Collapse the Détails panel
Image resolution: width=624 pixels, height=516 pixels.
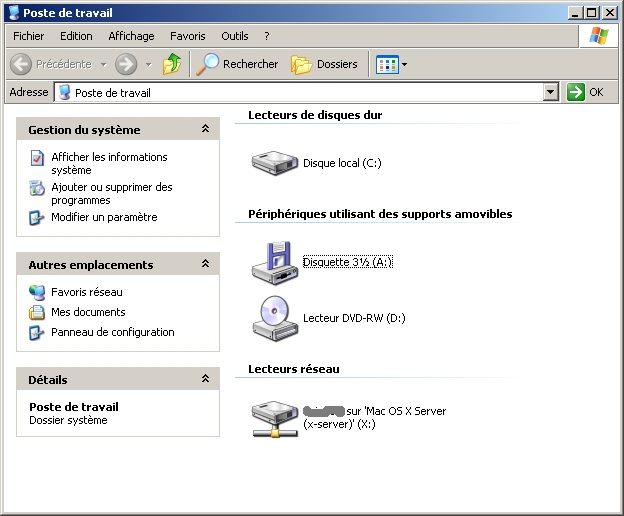205,380
